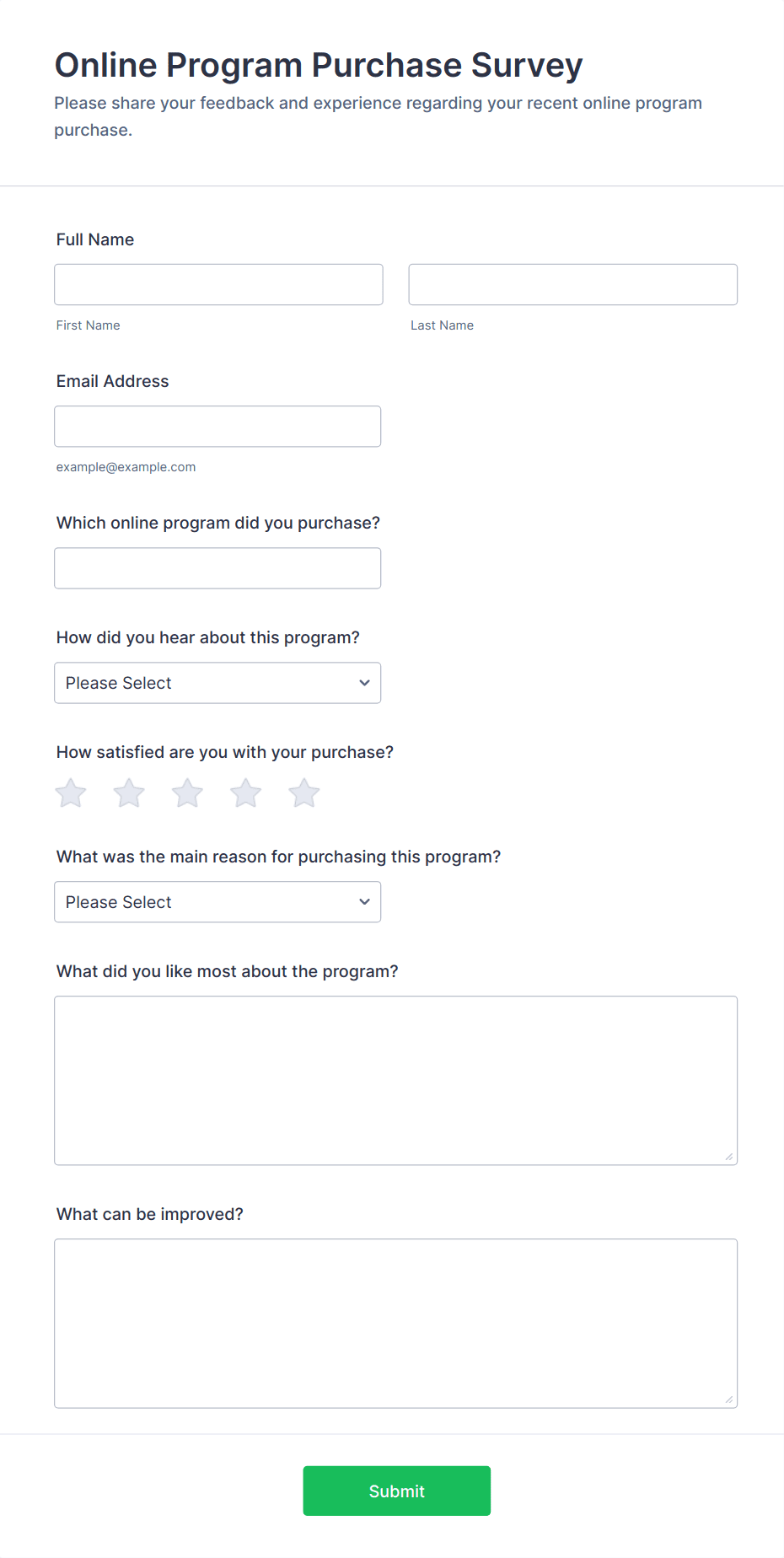Submit the survey form
Screen dimensions: 784x1558
click(396, 1491)
